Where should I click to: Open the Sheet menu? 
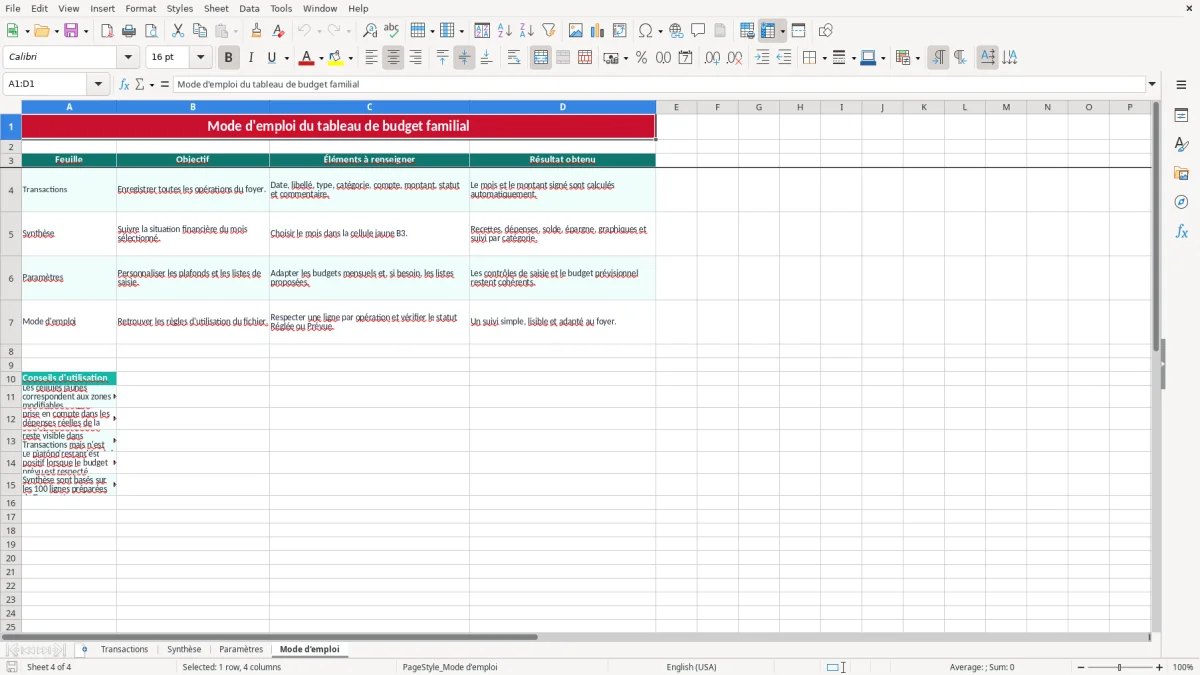pos(216,8)
